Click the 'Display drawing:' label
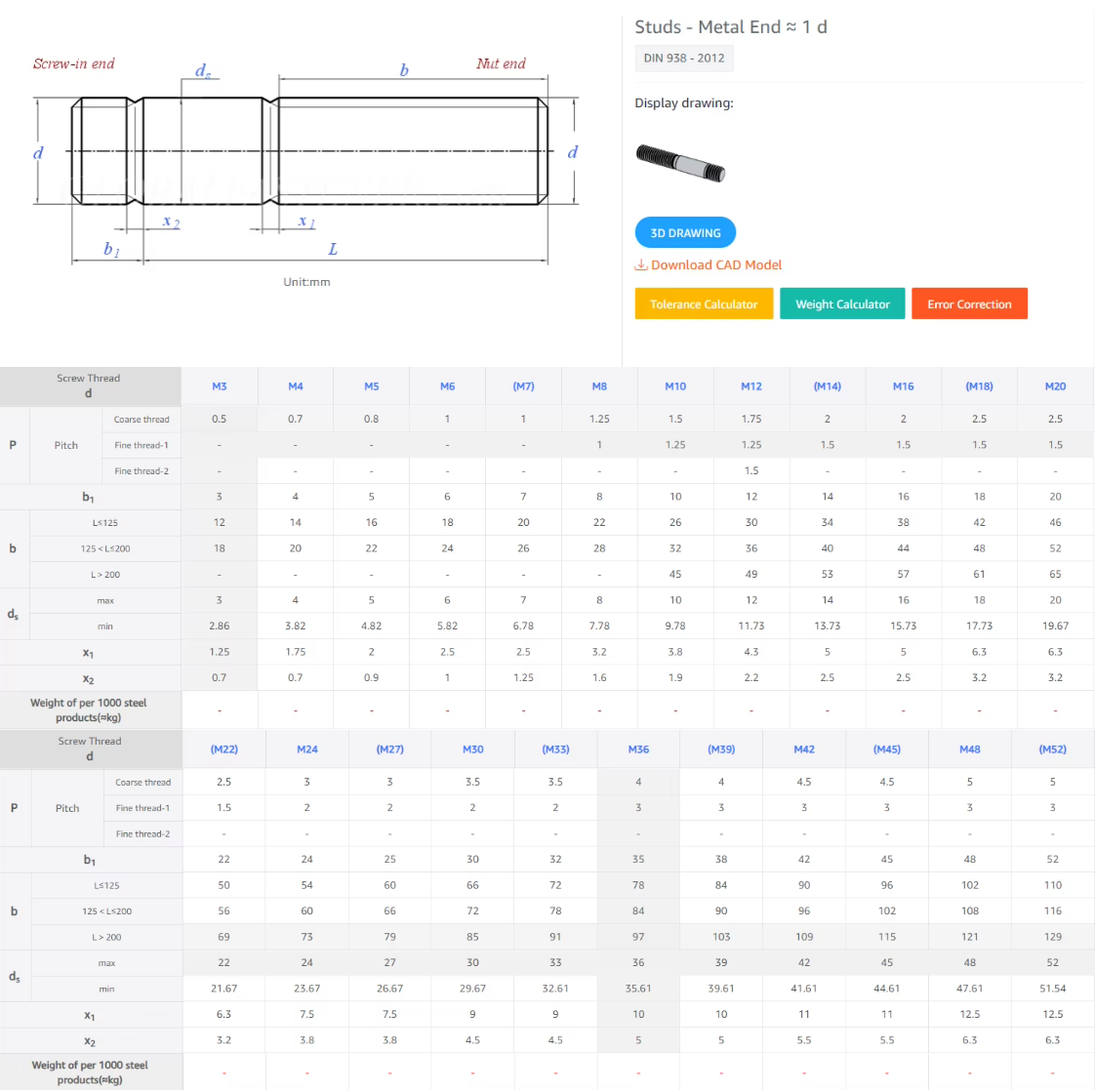 pyautogui.click(x=684, y=103)
